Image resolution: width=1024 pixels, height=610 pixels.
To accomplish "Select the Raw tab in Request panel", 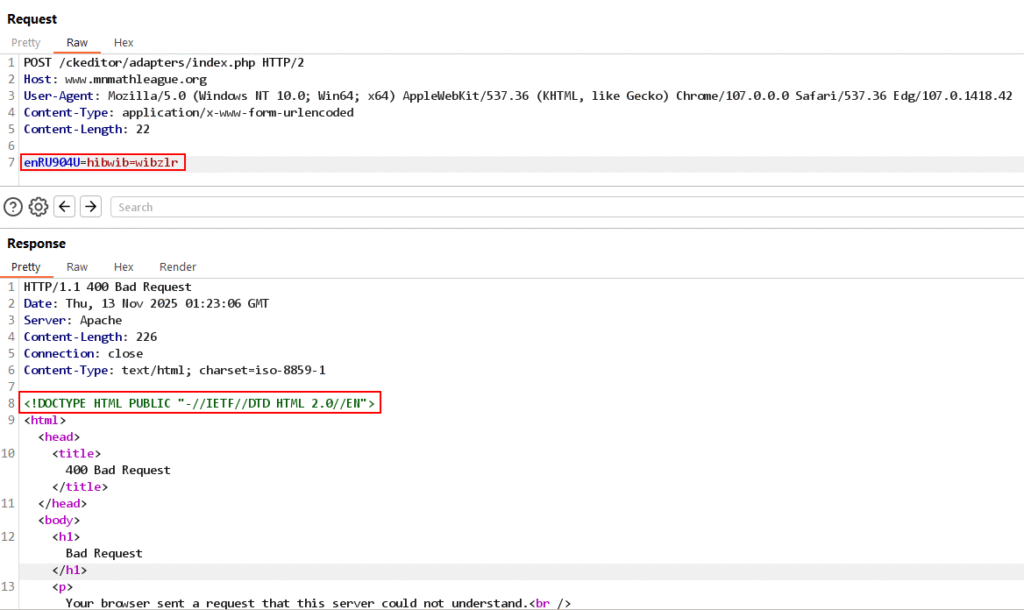I will pos(77,43).
